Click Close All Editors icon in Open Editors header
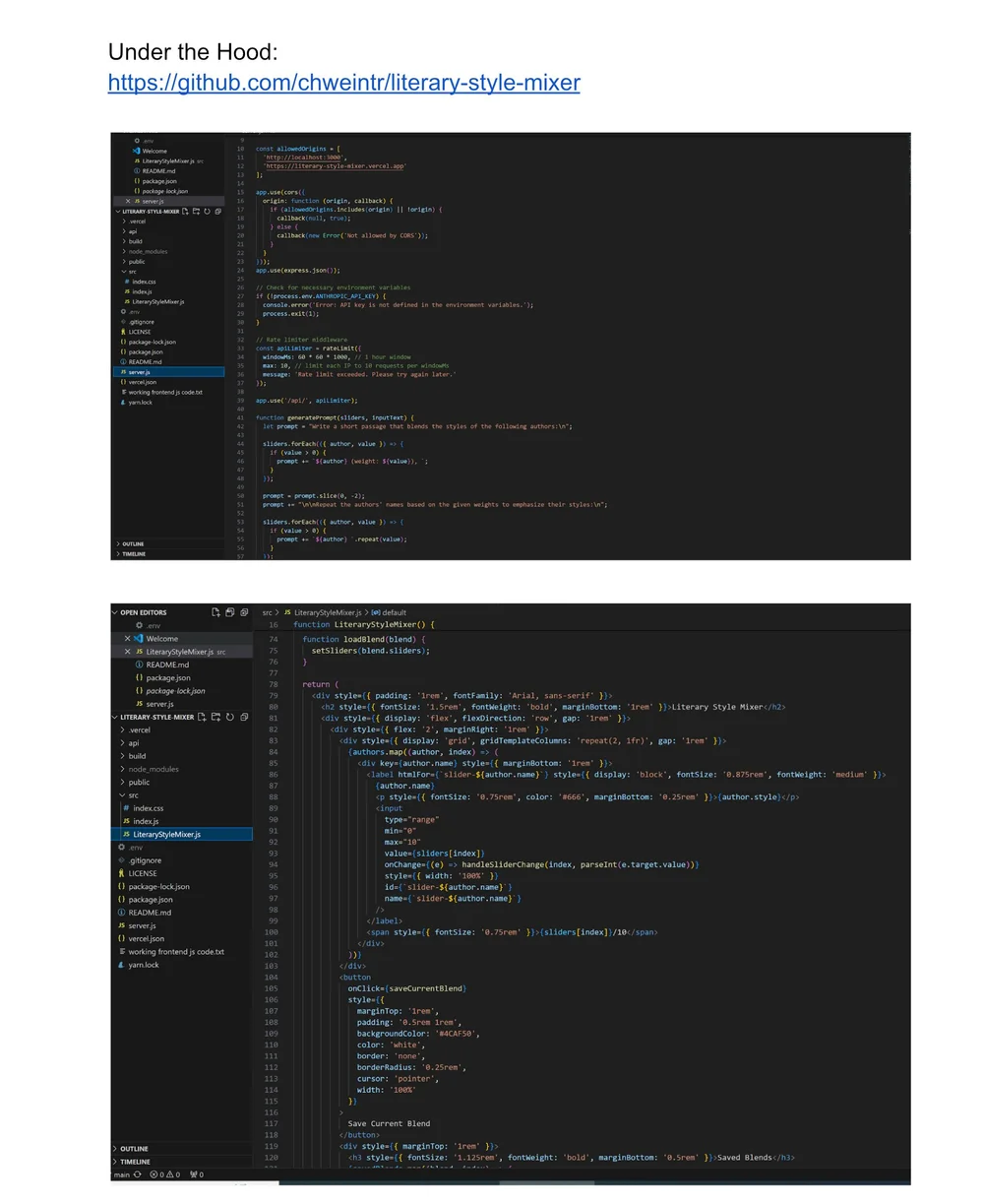 (x=243, y=612)
